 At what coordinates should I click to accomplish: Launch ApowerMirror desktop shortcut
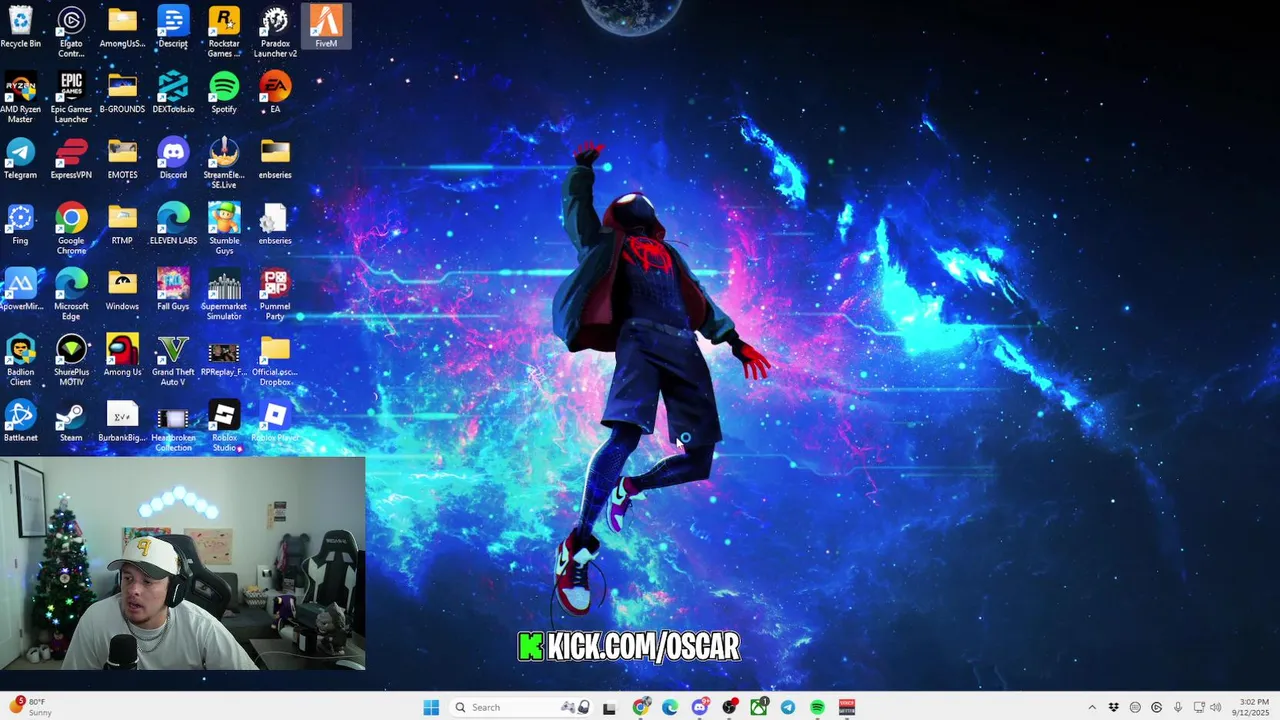pos(21,290)
